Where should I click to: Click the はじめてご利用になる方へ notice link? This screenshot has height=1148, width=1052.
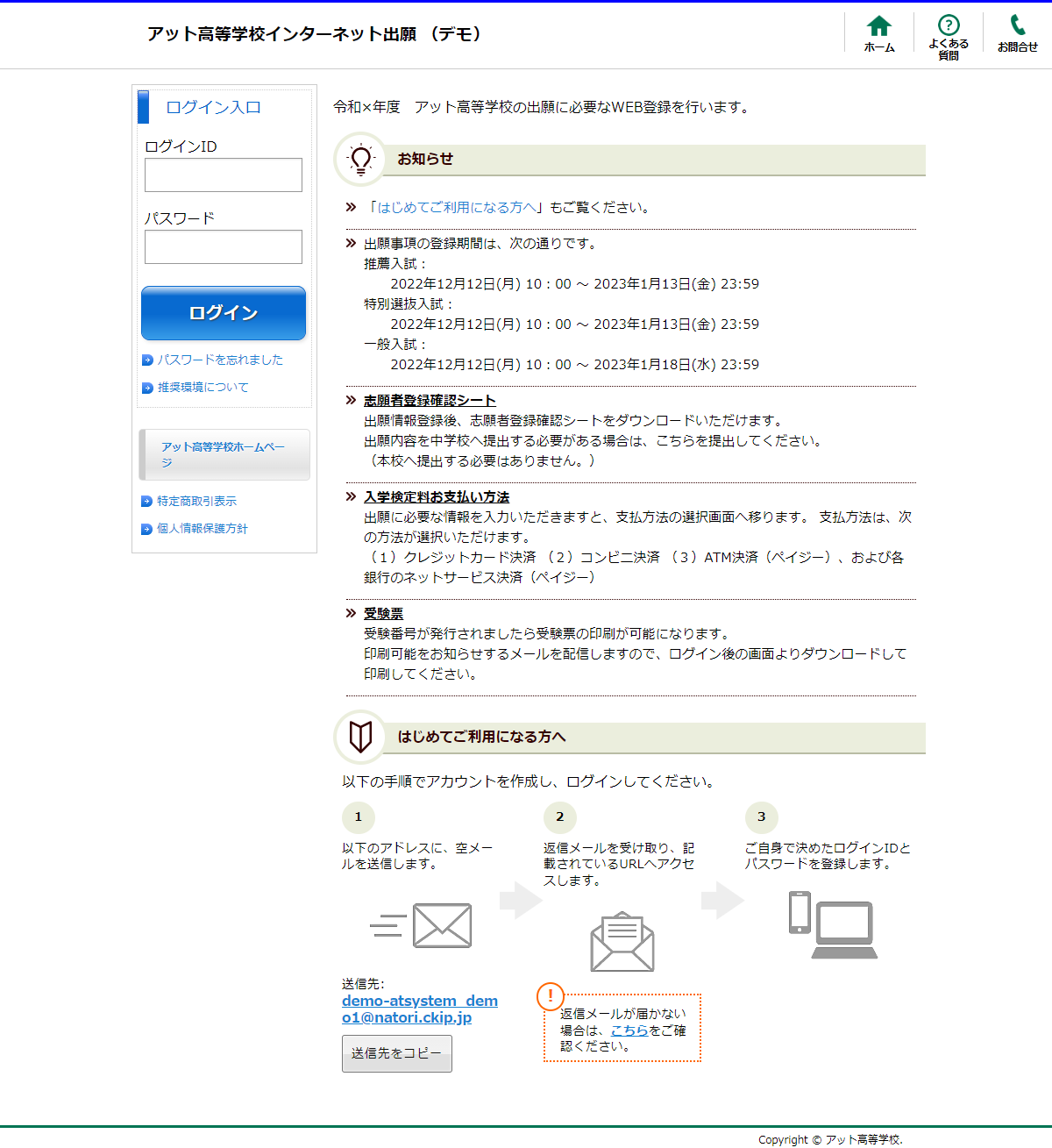coord(456,208)
